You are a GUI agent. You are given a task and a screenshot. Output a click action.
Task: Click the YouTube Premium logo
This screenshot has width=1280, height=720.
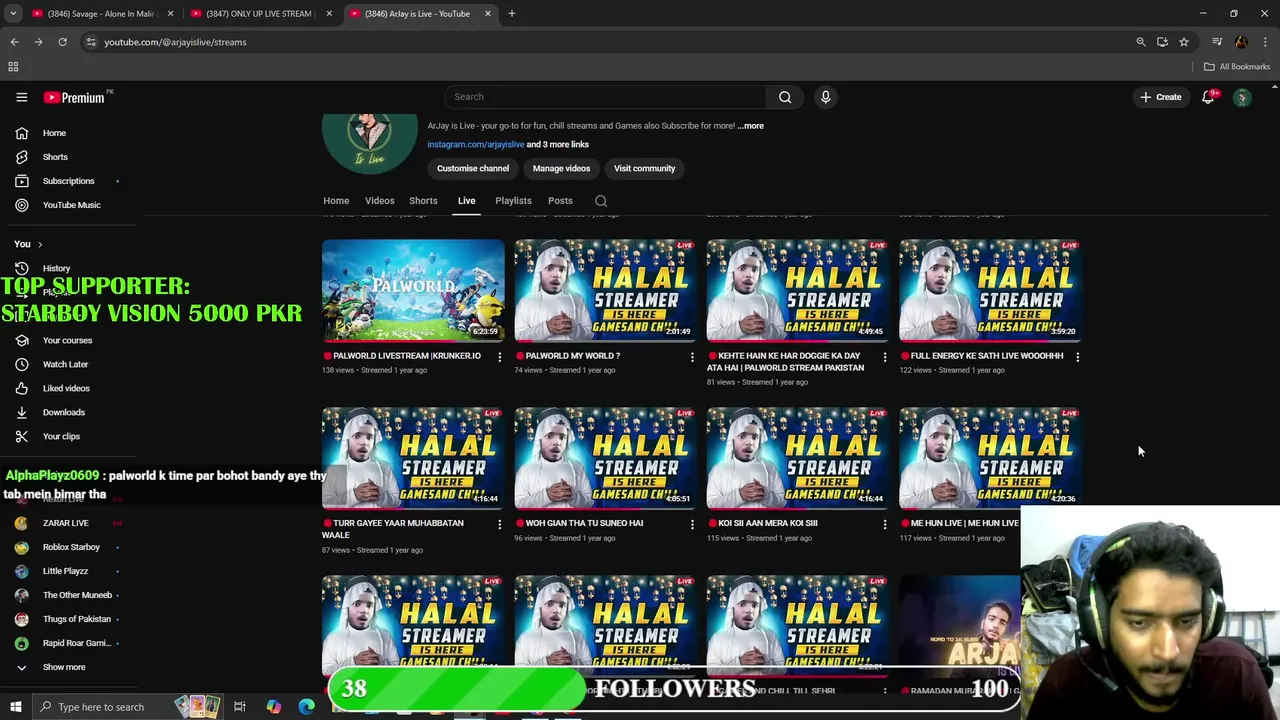pyautogui.click(x=76, y=97)
